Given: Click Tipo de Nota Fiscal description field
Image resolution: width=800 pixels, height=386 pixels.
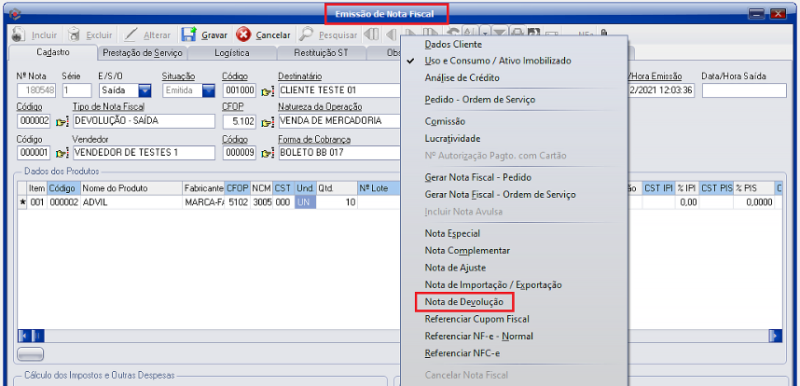Looking at the screenshot, I should pos(144,121).
